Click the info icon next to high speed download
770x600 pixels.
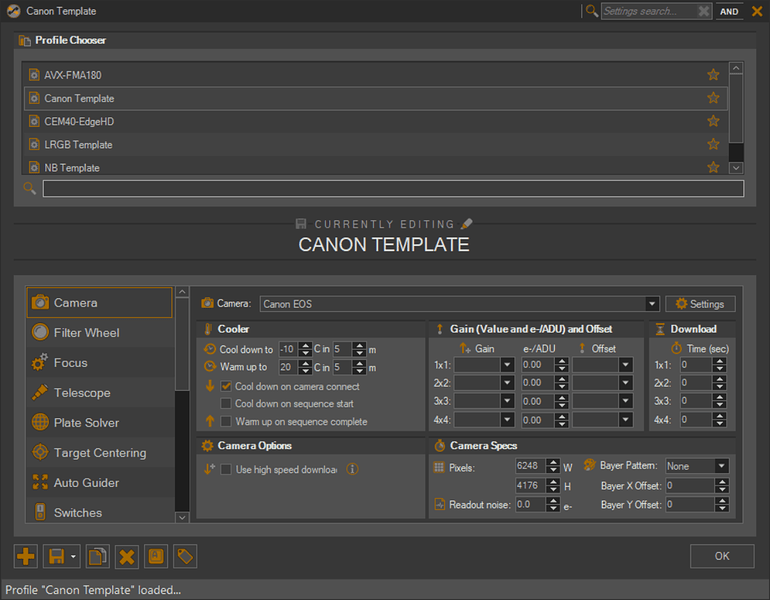click(x=352, y=469)
